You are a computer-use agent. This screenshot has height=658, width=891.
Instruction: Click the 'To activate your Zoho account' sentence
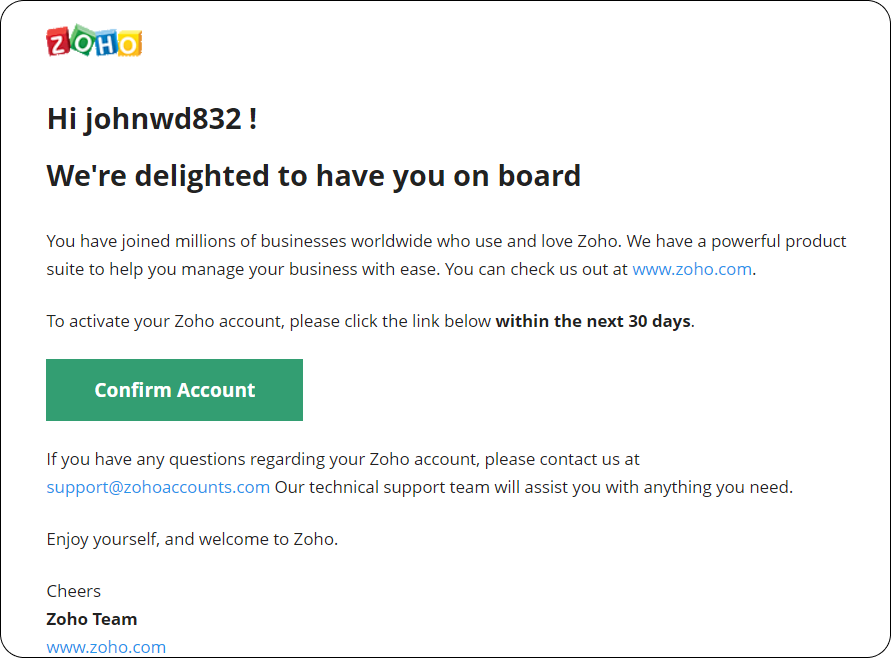point(370,321)
